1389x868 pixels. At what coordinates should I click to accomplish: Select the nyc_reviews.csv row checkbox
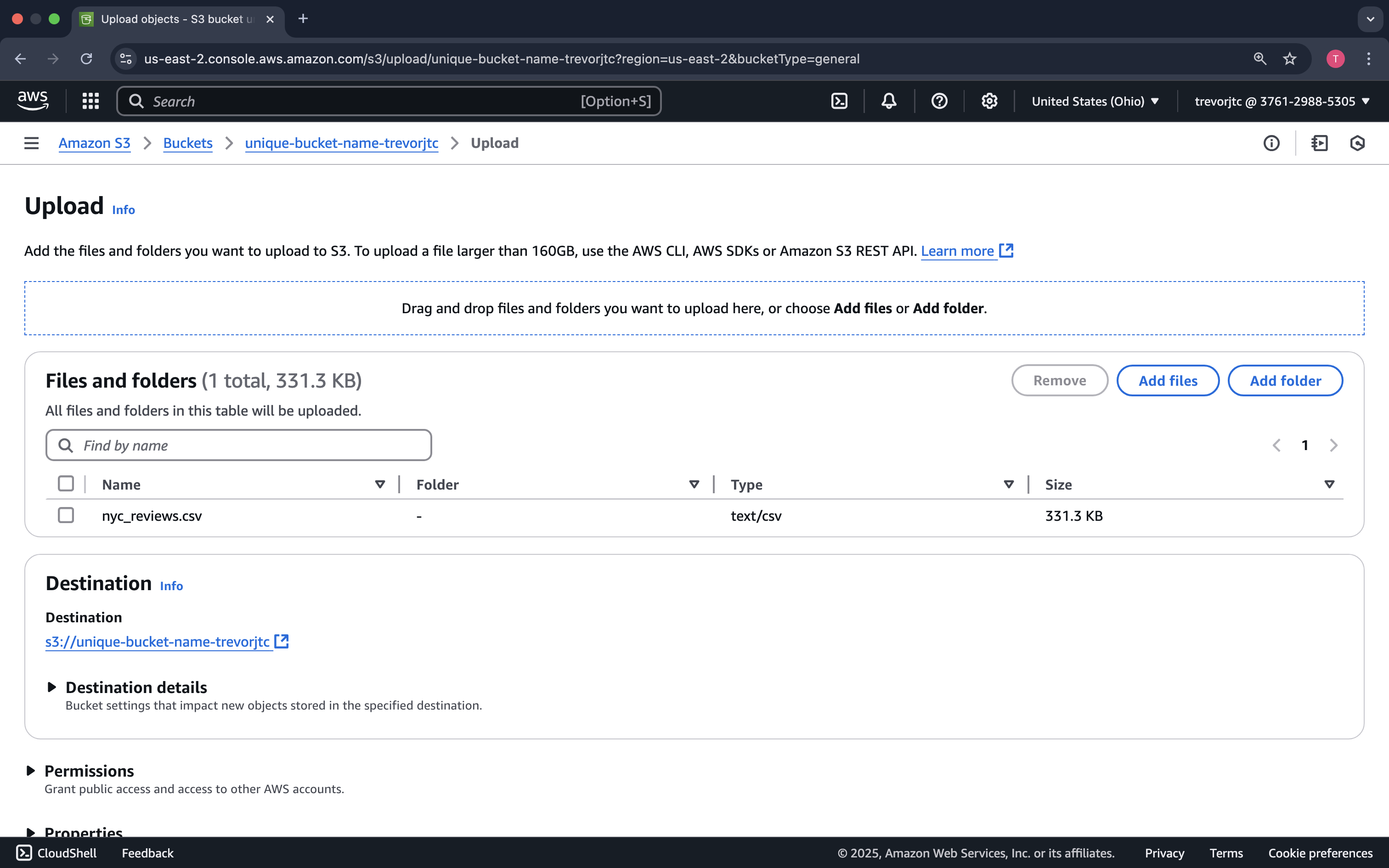pyautogui.click(x=66, y=515)
